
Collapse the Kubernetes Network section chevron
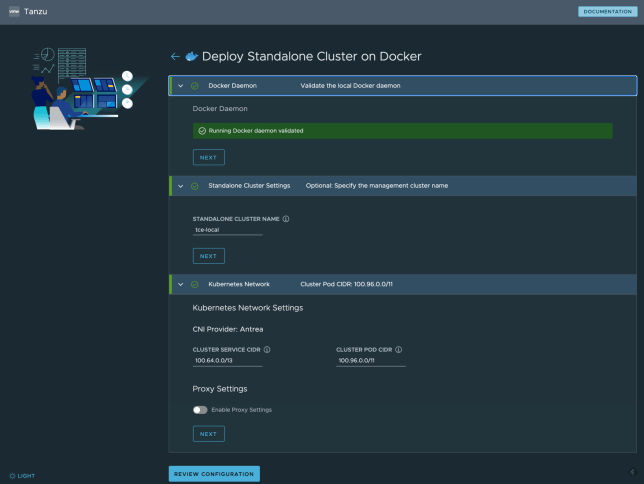180,284
